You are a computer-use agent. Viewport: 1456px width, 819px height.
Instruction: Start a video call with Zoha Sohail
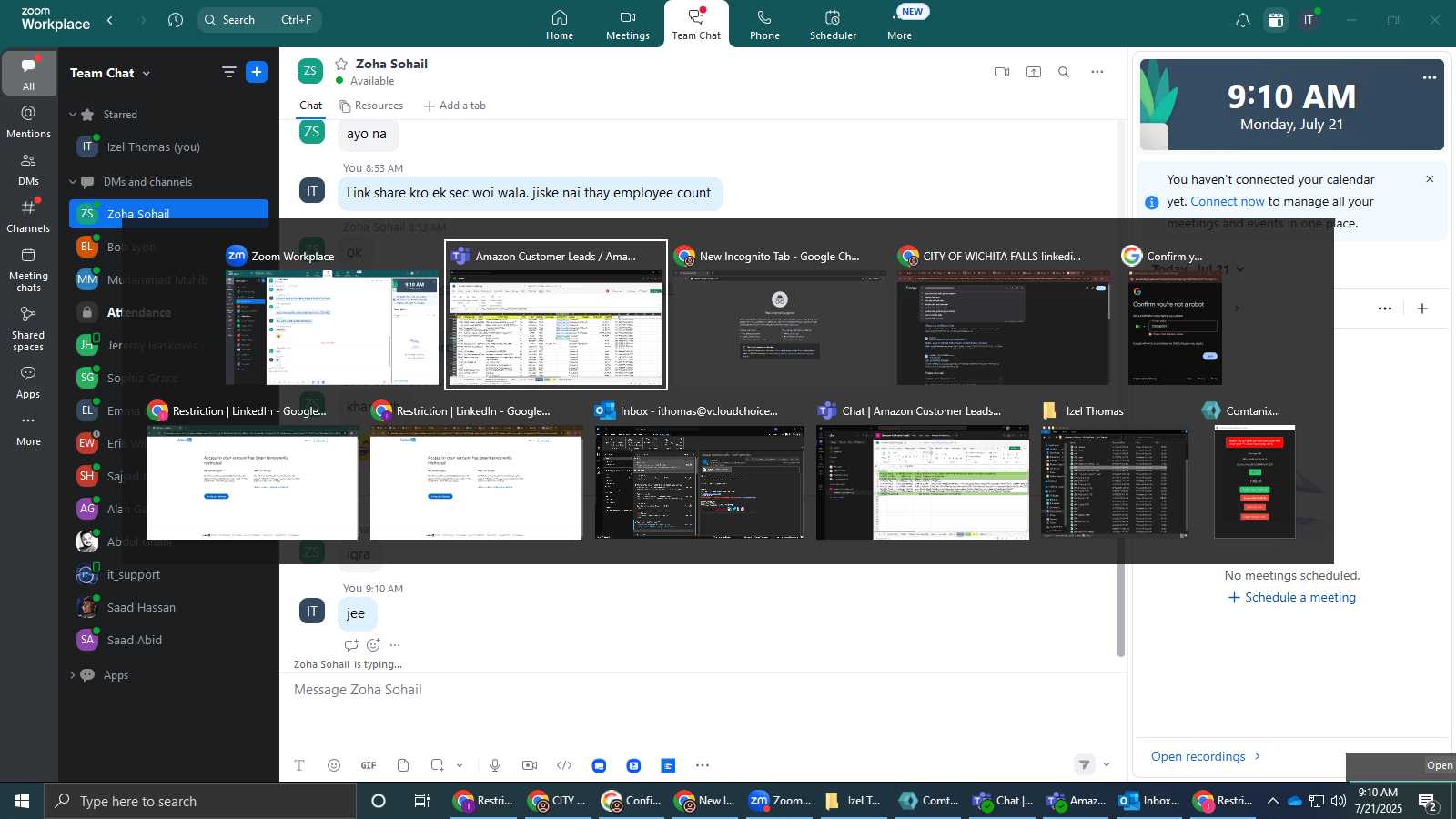pyautogui.click(x=1002, y=72)
